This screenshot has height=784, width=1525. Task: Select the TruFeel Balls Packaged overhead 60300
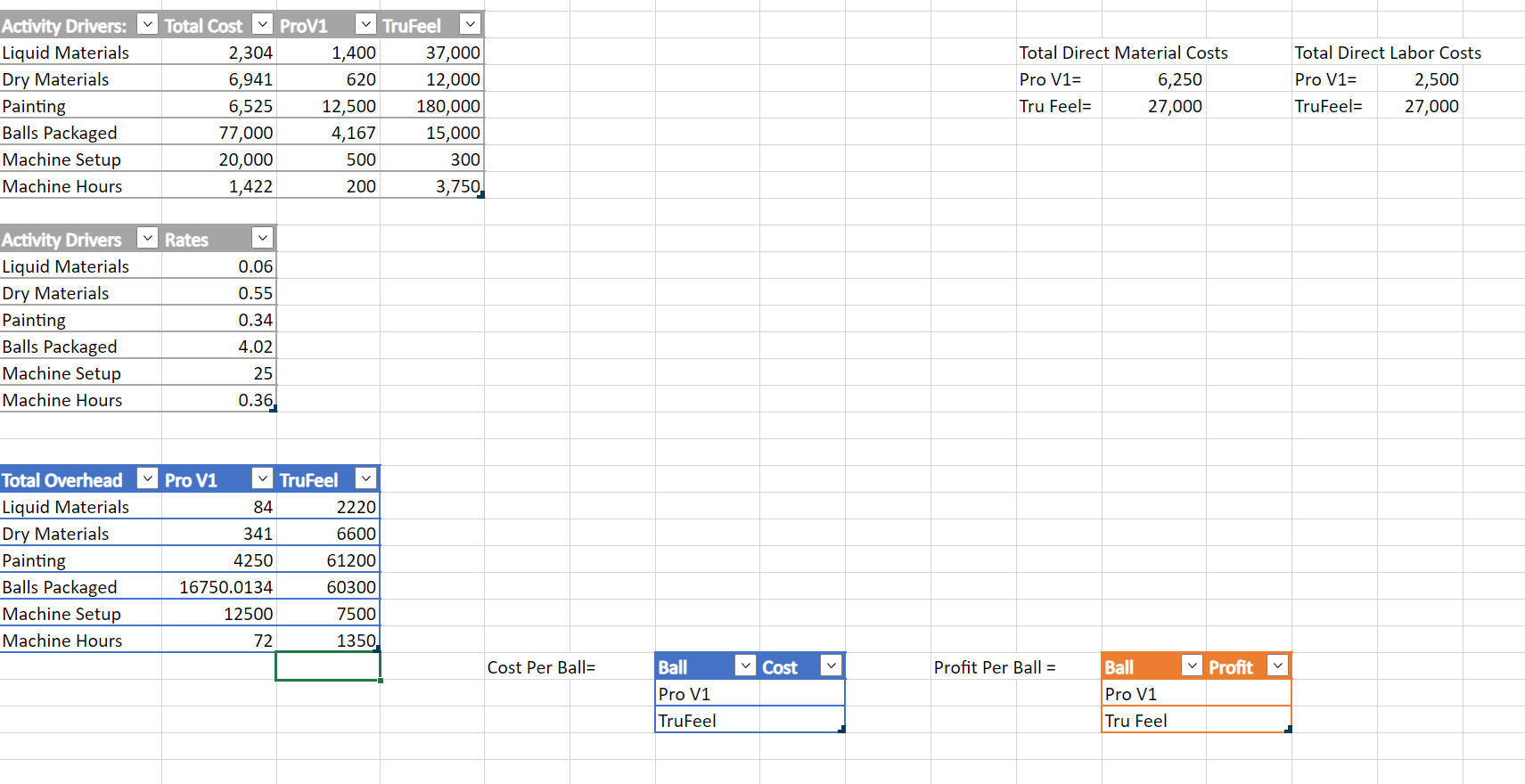329,587
